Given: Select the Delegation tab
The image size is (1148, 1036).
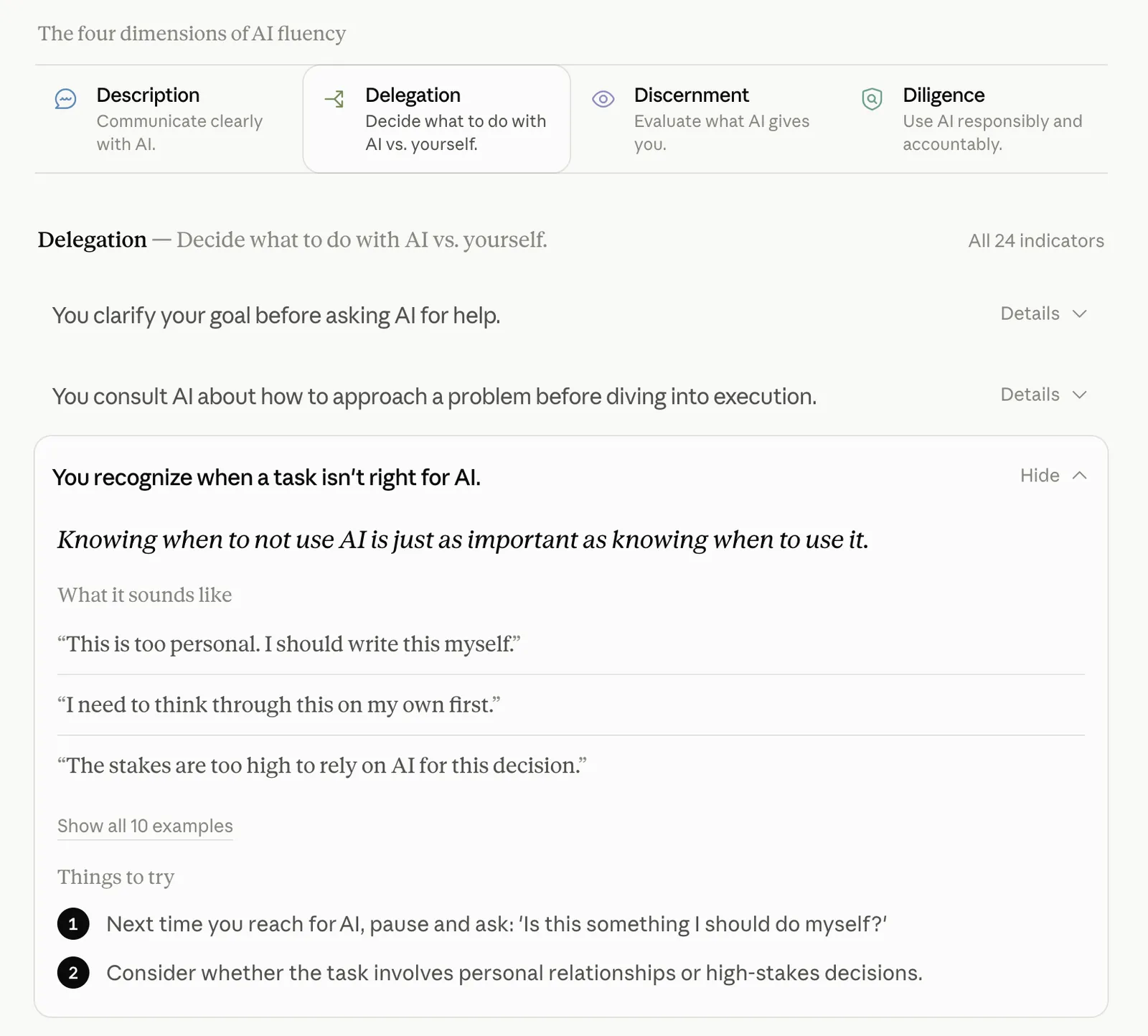Looking at the screenshot, I should tap(437, 119).
